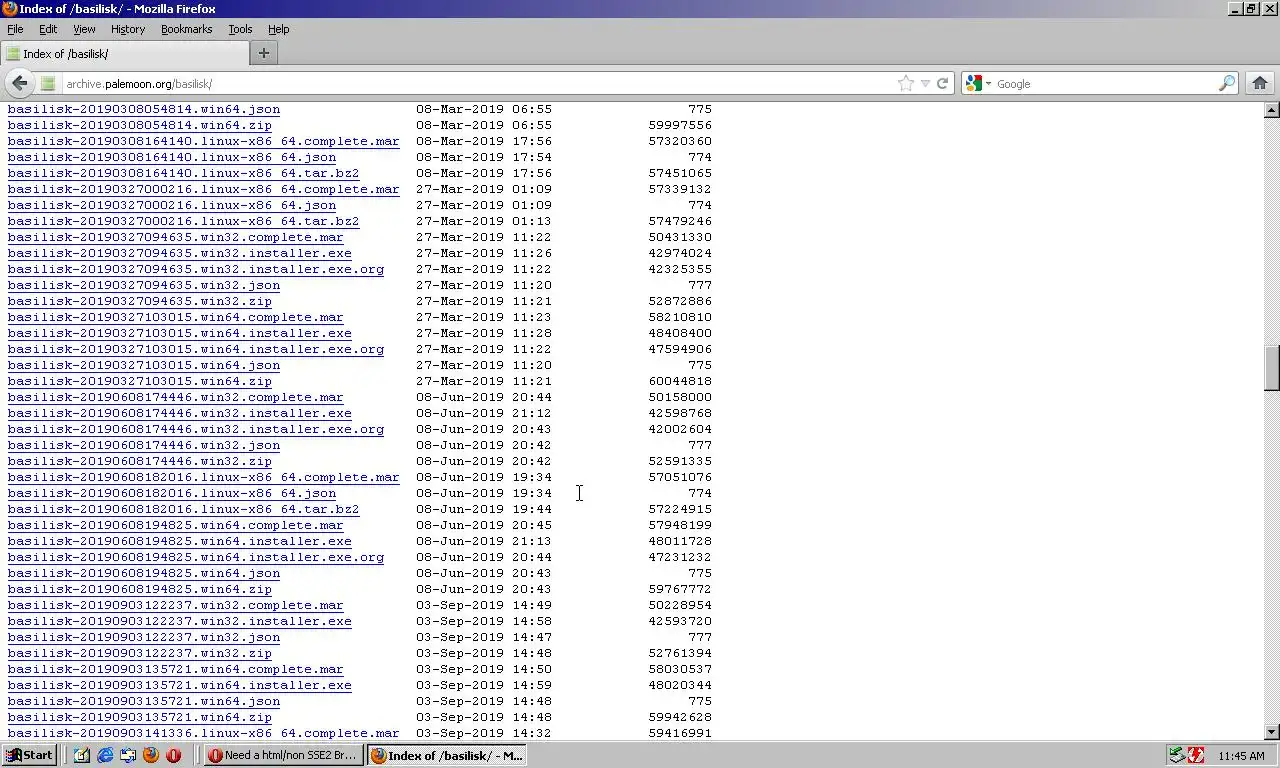Screen dimensions: 1280x768
Task: Open the Edit menu
Action: pos(48,29)
